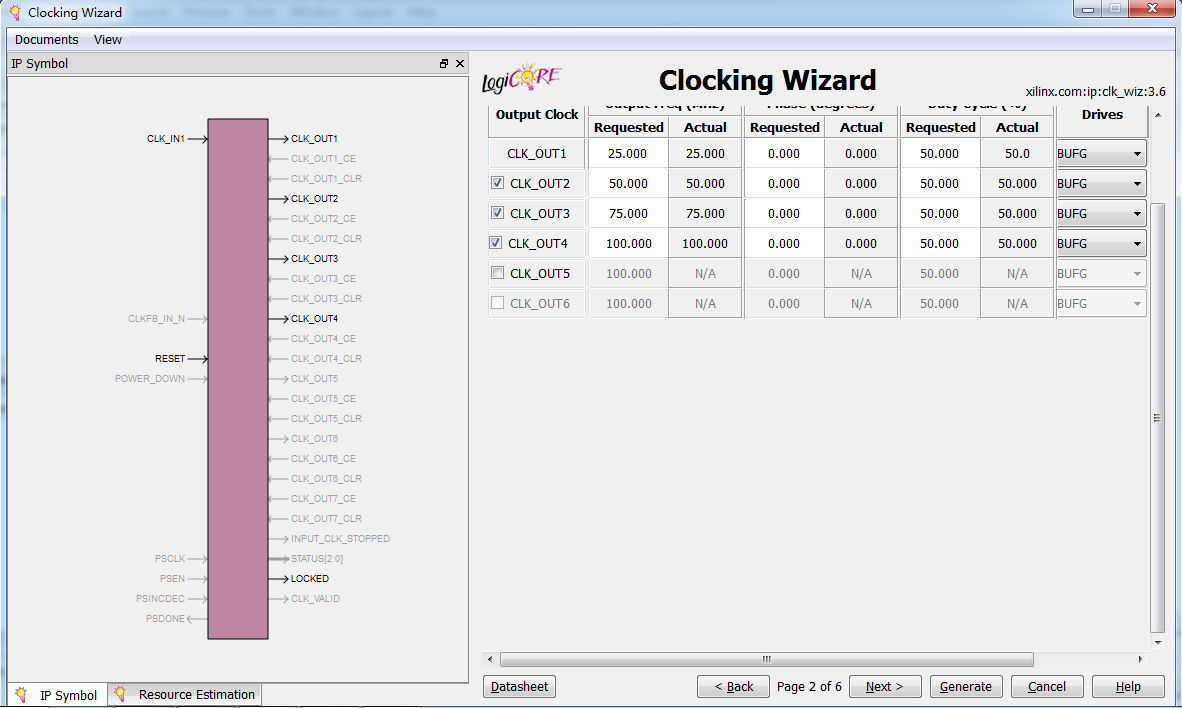
Task: Edit CLK_OUT2 requested phase field
Action: [784, 184]
